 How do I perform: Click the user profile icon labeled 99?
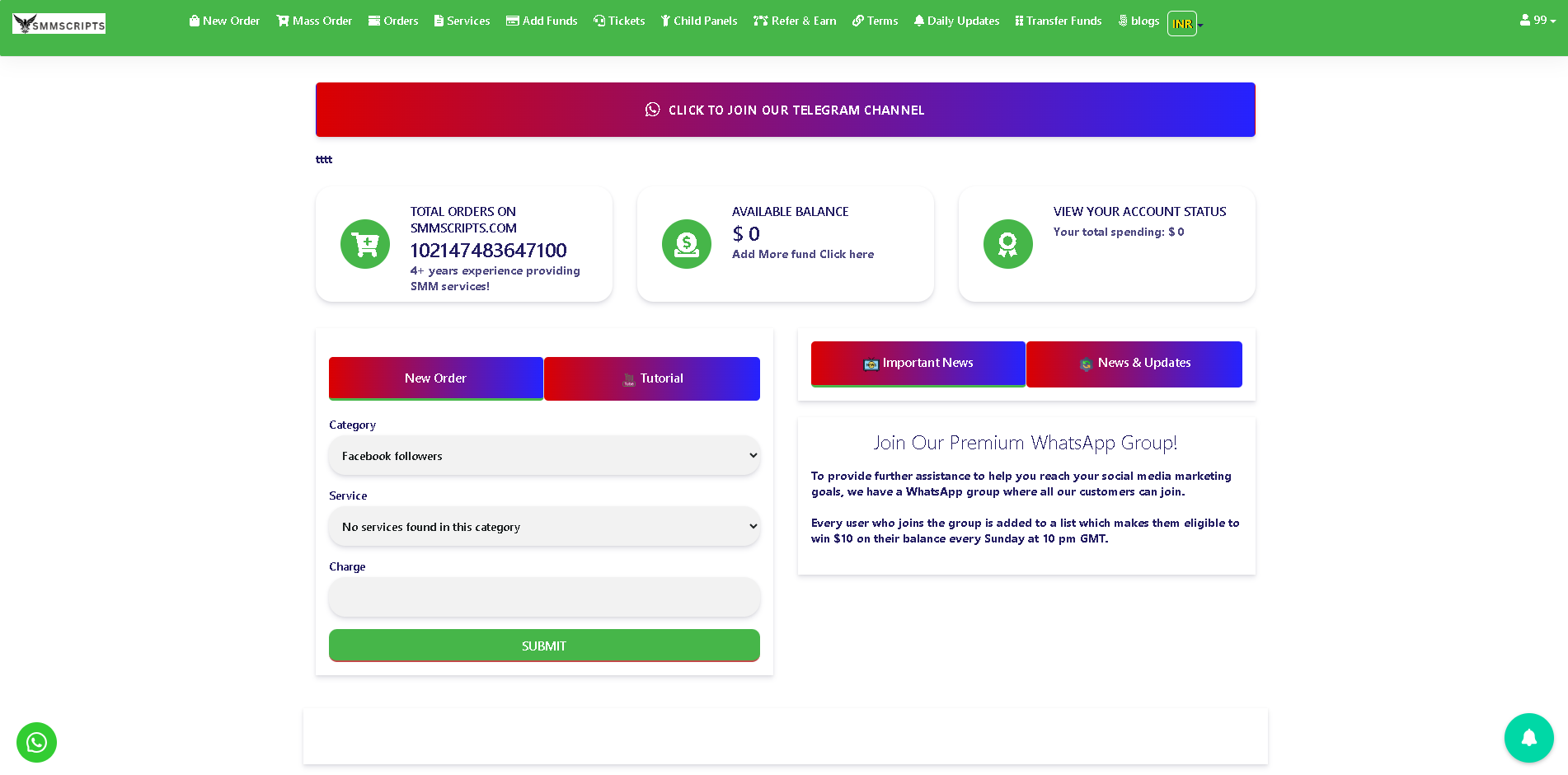(1537, 21)
